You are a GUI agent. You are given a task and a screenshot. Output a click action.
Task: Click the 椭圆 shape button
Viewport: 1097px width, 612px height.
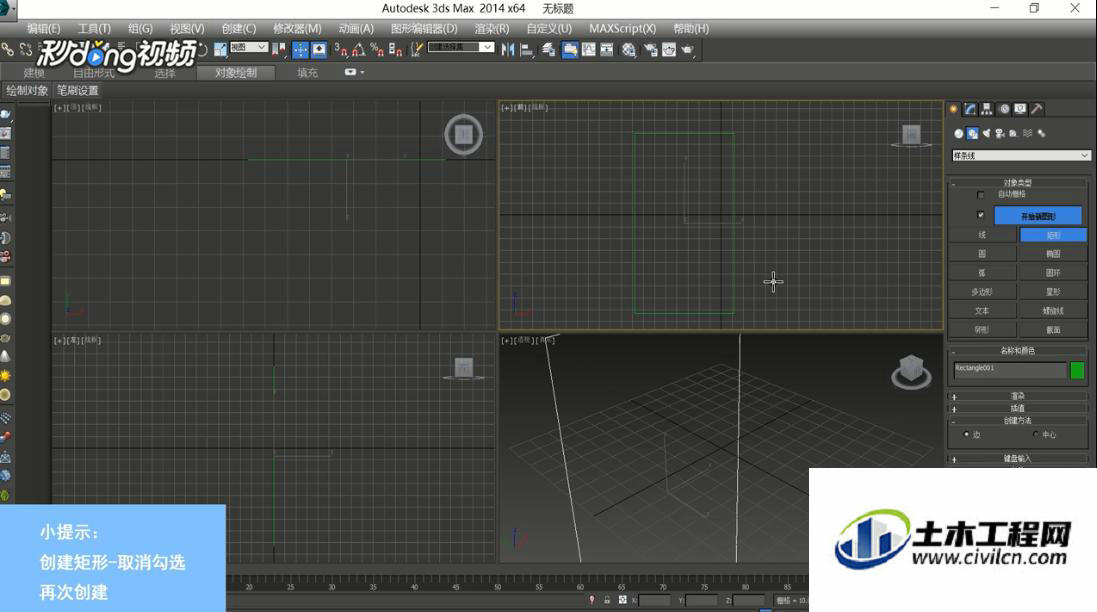1053,254
